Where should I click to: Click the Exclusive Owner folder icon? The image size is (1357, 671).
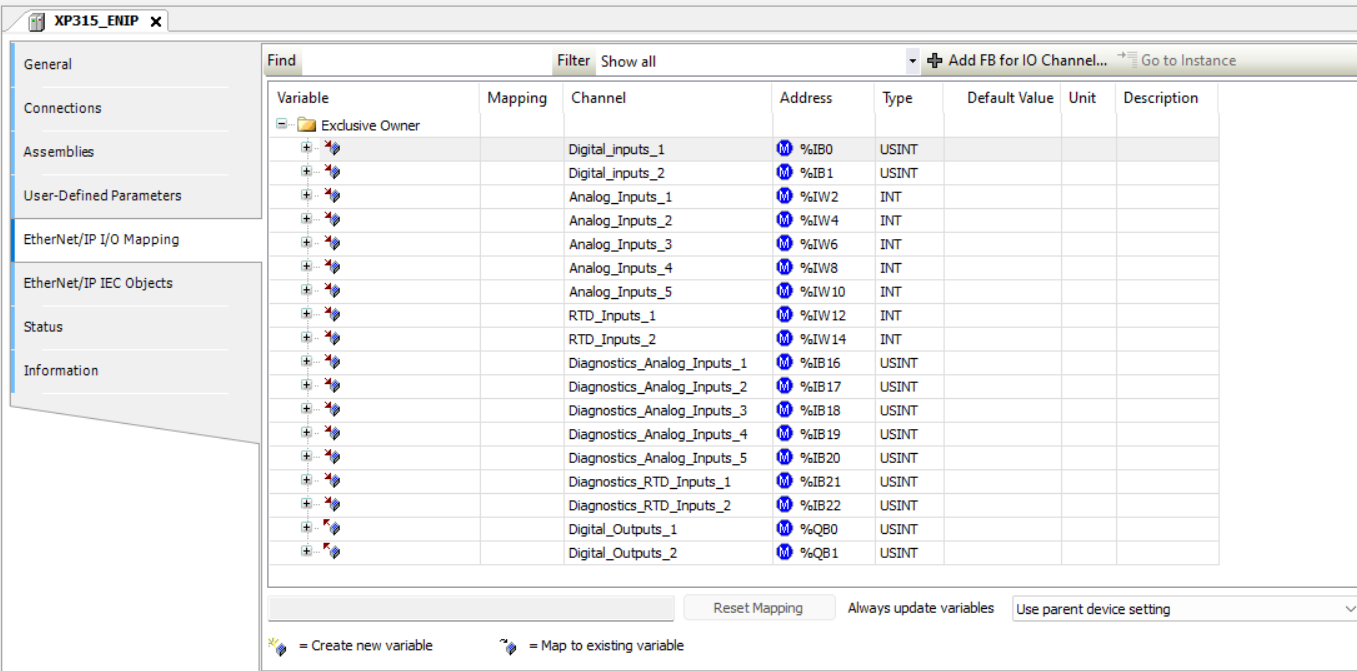coord(307,125)
